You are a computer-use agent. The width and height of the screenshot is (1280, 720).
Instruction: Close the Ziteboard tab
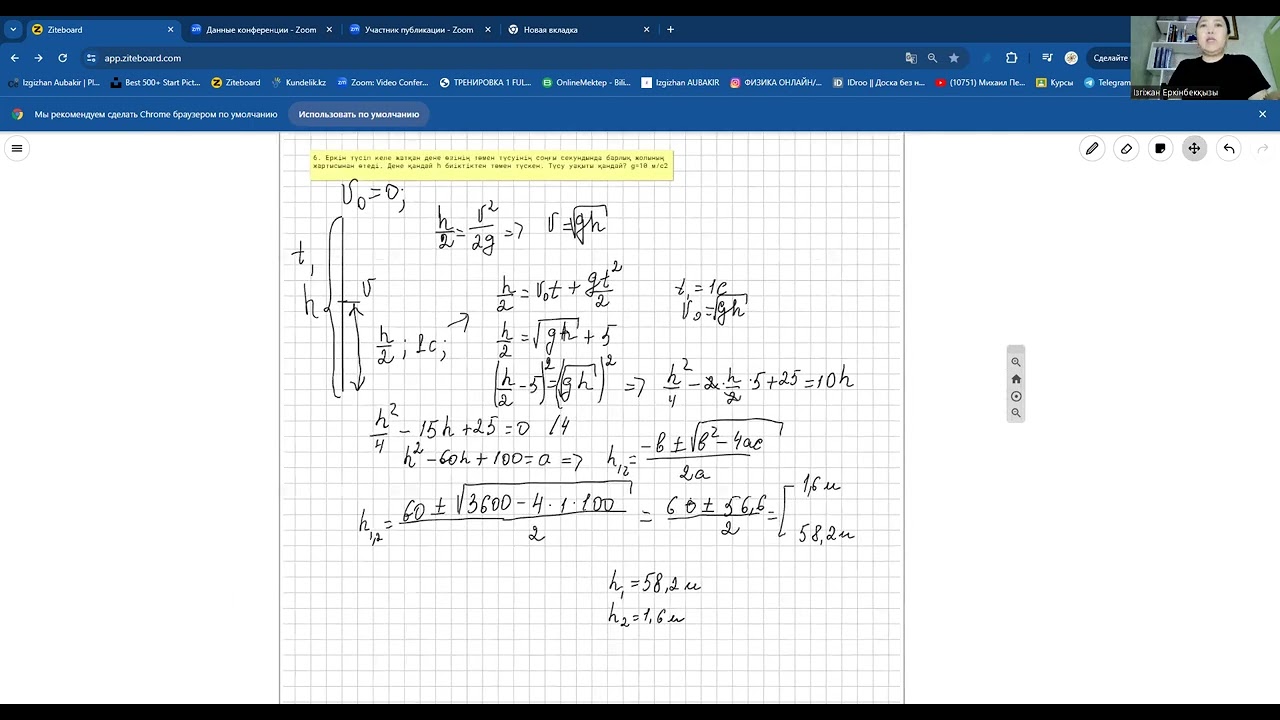[170, 29]
